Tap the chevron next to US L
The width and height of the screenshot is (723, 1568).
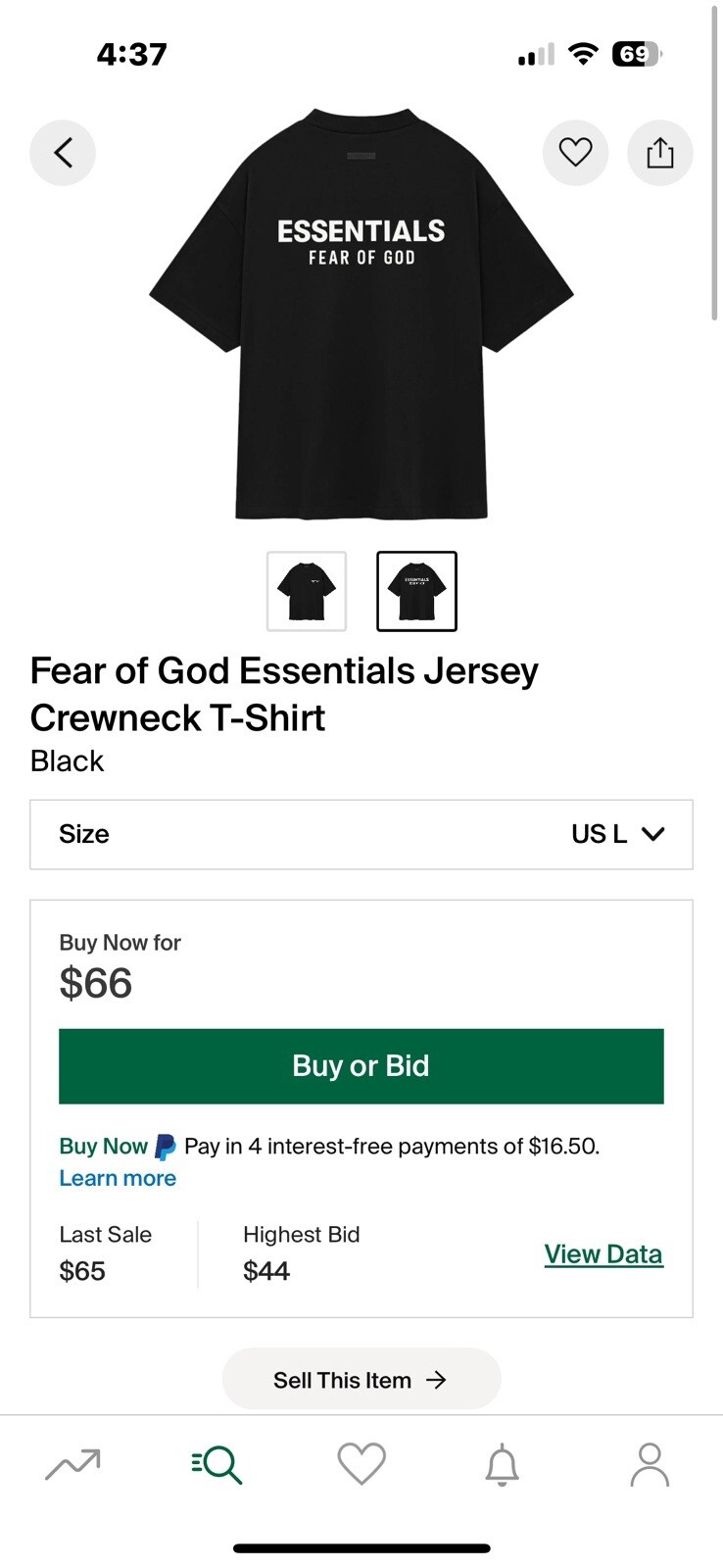(652, 834)
